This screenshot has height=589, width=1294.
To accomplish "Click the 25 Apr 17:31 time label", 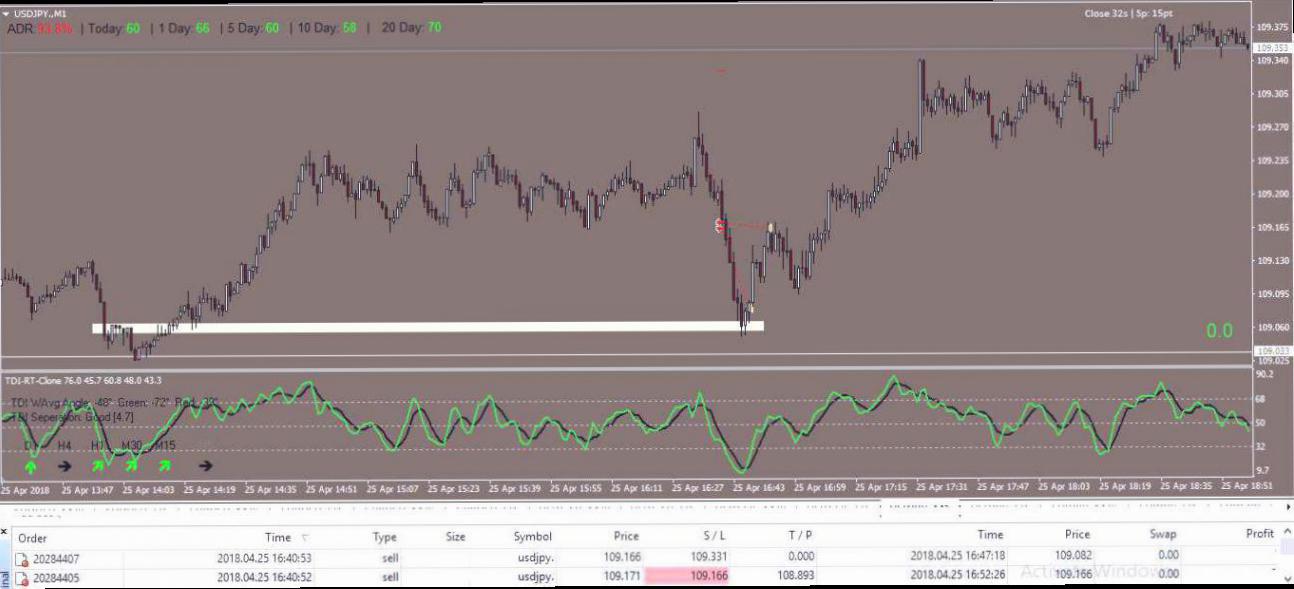I will pos(942,487).
